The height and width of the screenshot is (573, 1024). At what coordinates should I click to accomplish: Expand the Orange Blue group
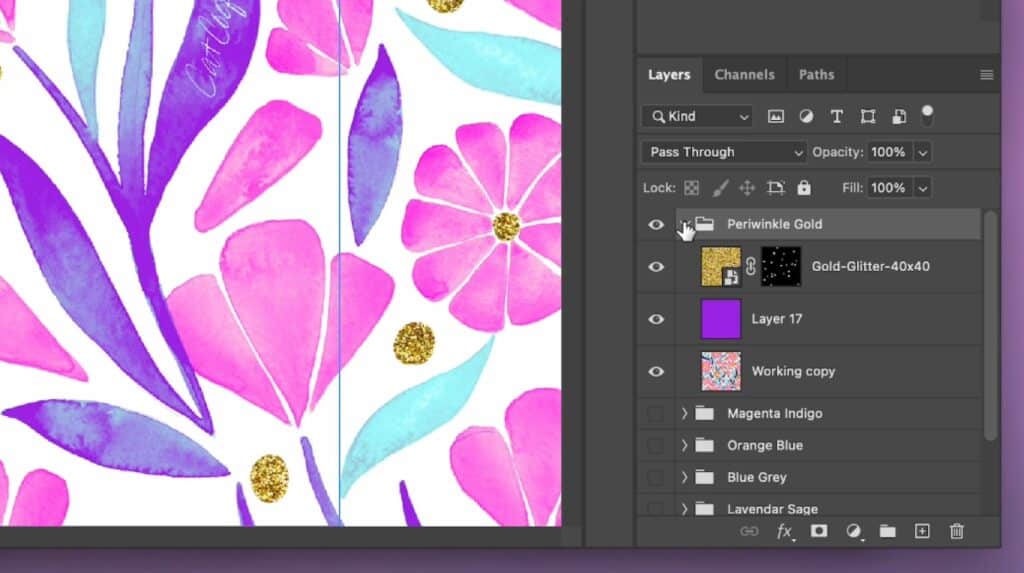tap(685, 445)
